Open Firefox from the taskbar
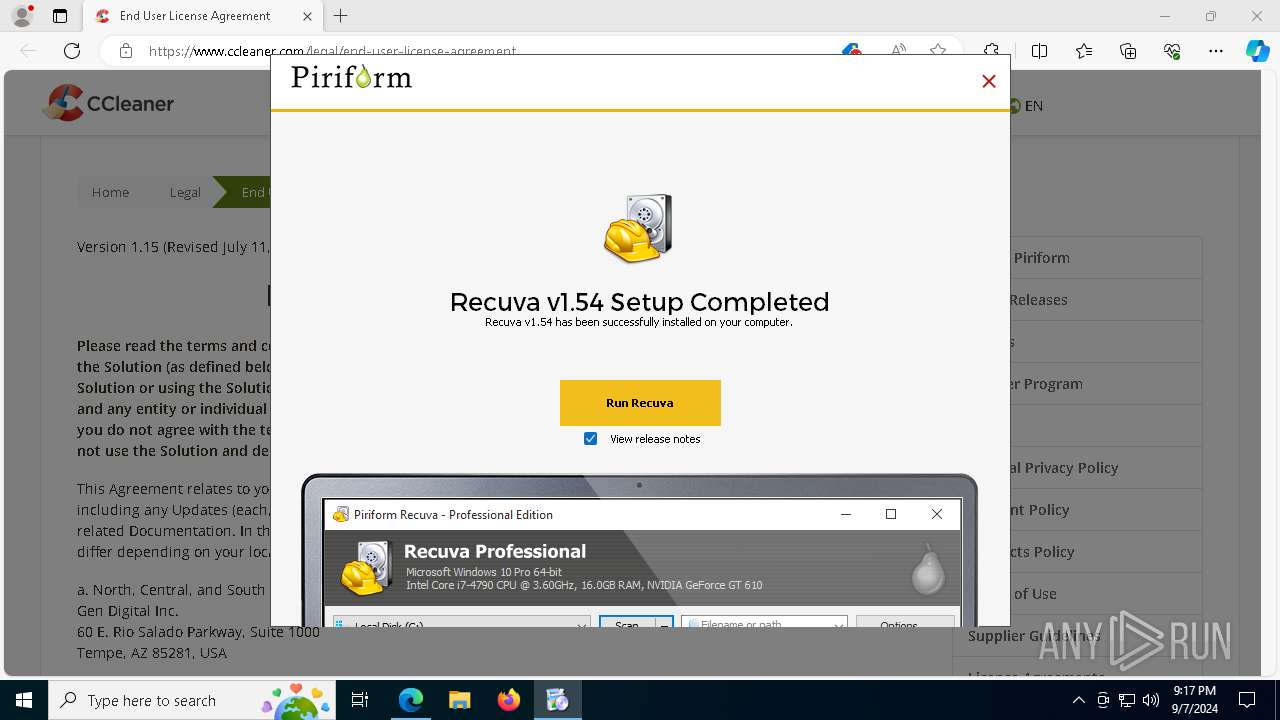The width and height of the screenshot is (1280, 720). tap(509, 700)
